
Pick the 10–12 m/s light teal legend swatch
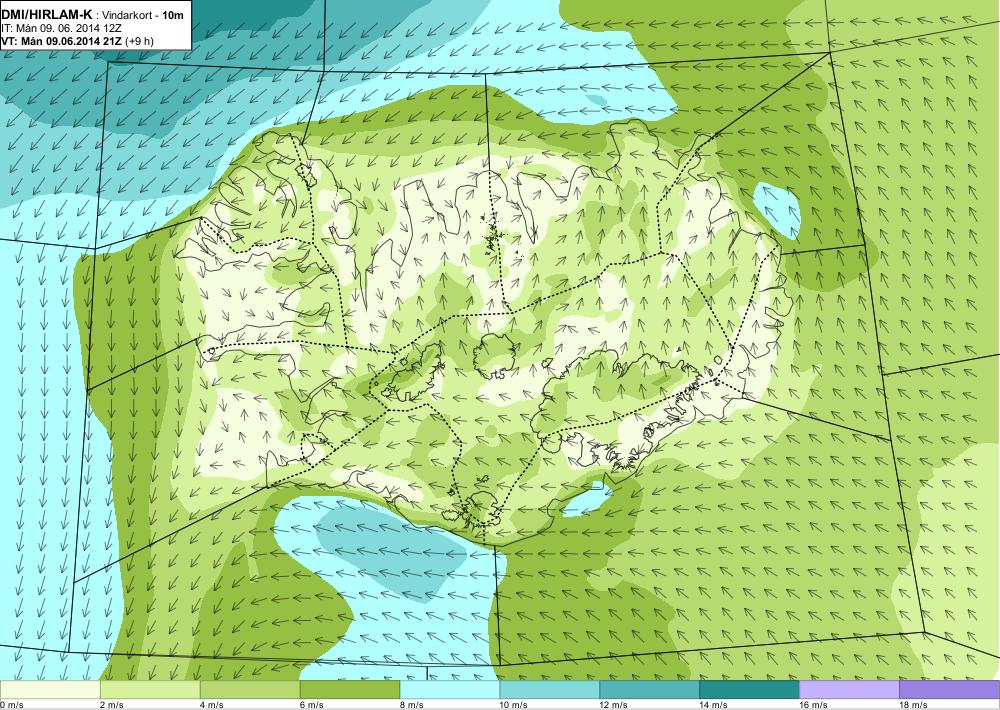[550, 690]
